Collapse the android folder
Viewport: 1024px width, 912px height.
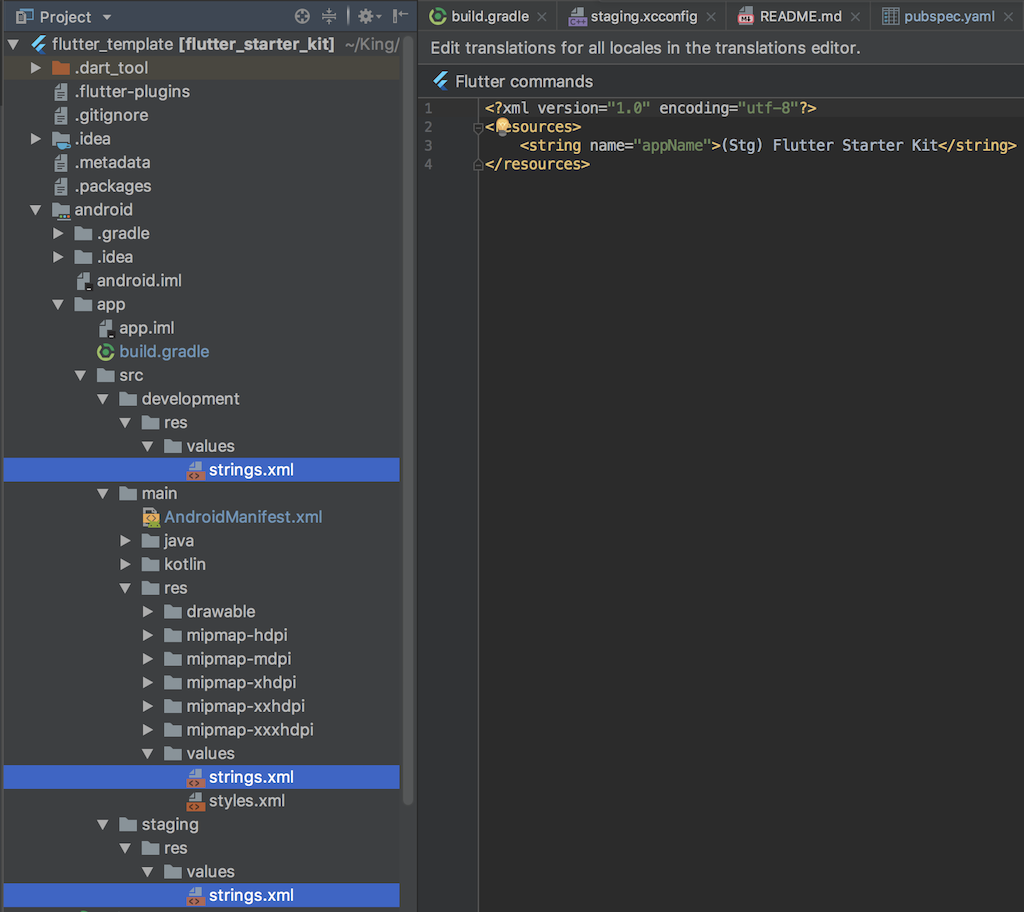coord(35,210)
